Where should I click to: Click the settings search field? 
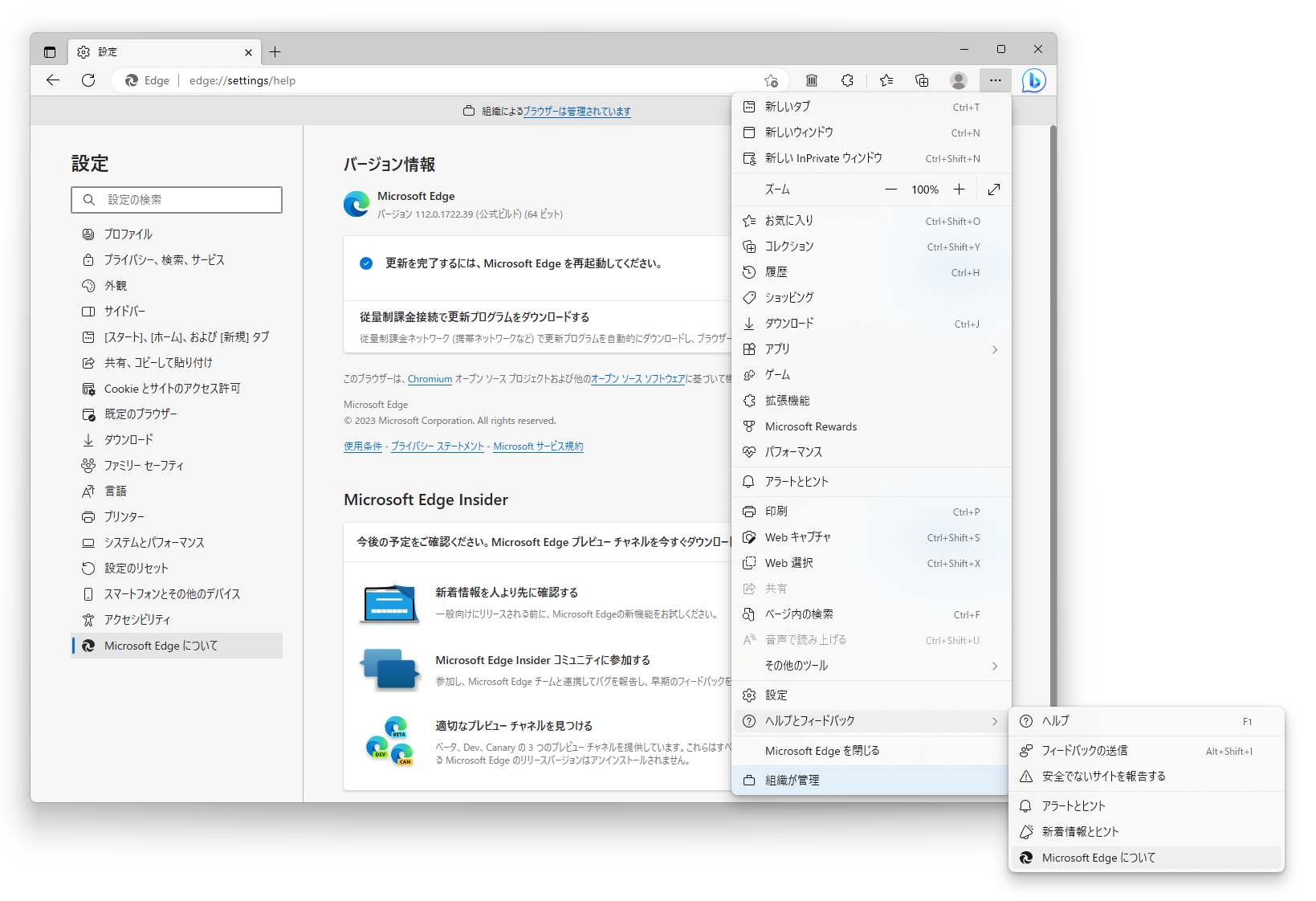(177, 199)
